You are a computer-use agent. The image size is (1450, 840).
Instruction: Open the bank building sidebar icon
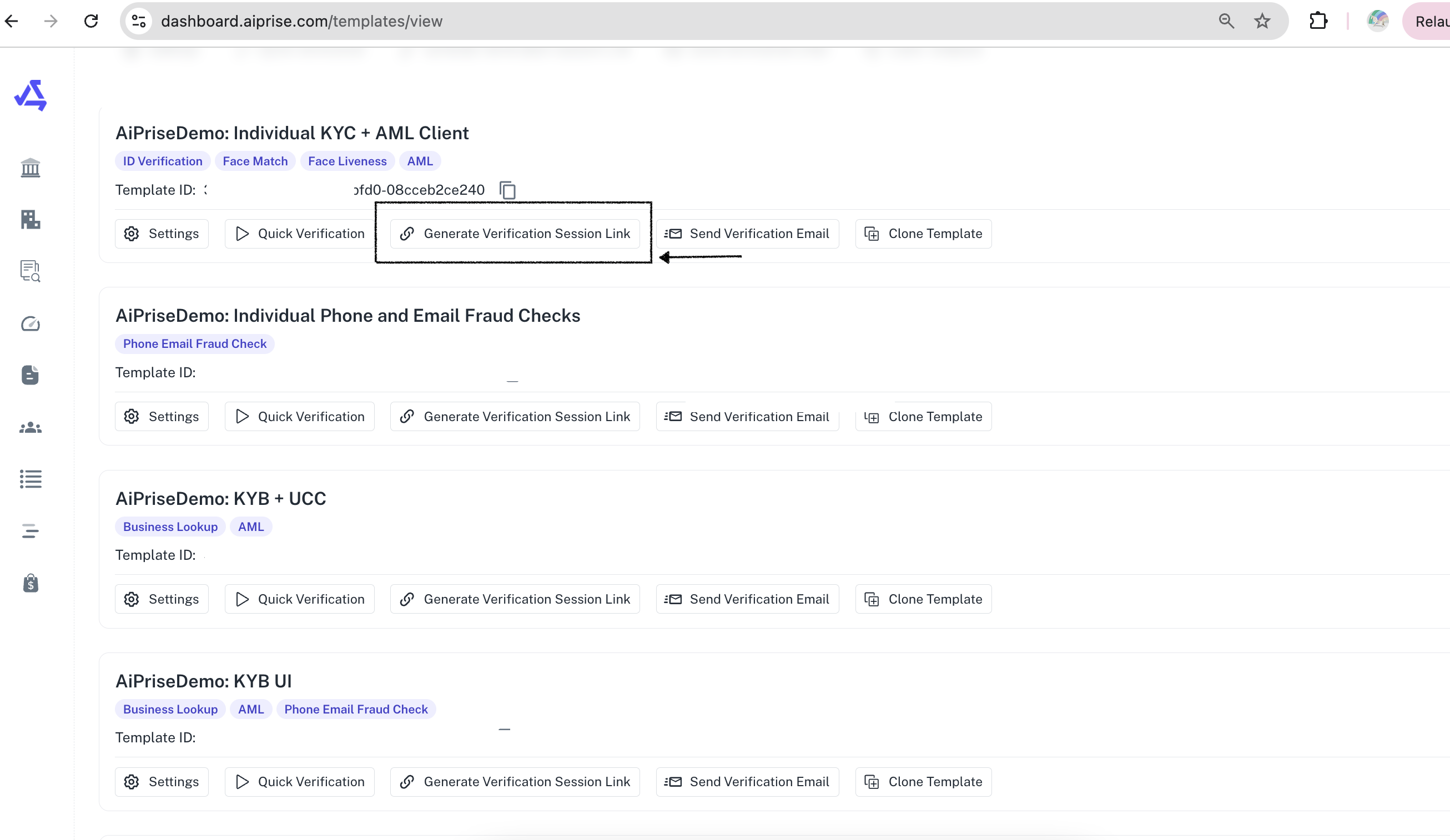31,168
